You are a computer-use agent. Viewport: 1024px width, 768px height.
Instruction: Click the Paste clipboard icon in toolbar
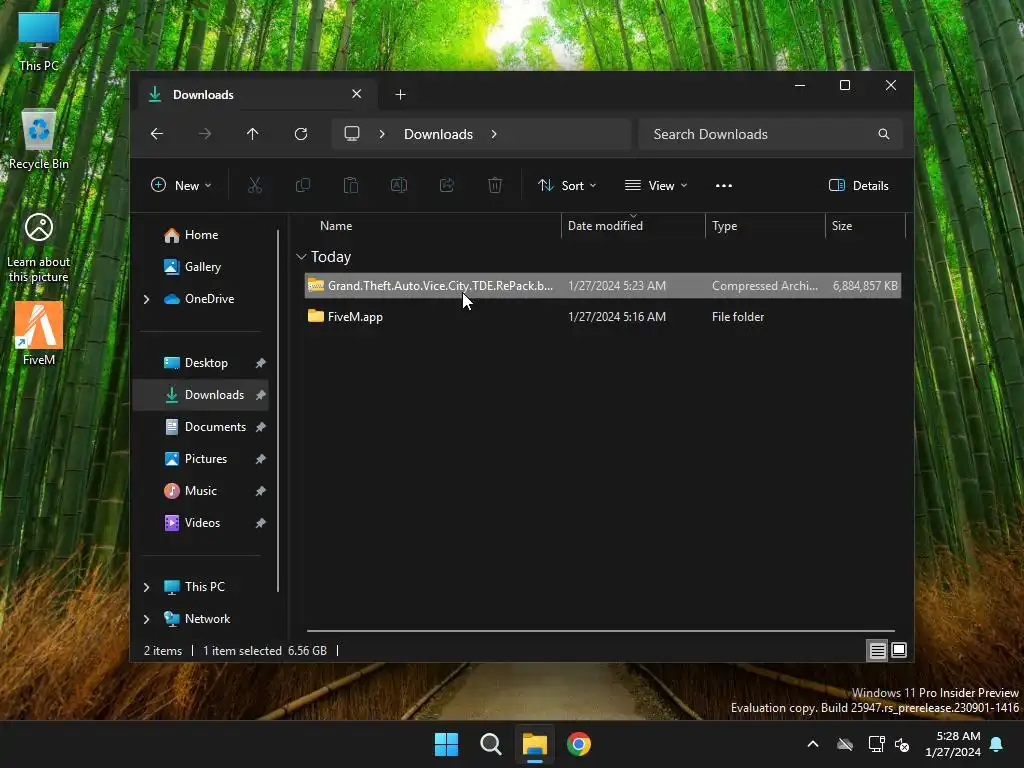click(x=351, y=185)
